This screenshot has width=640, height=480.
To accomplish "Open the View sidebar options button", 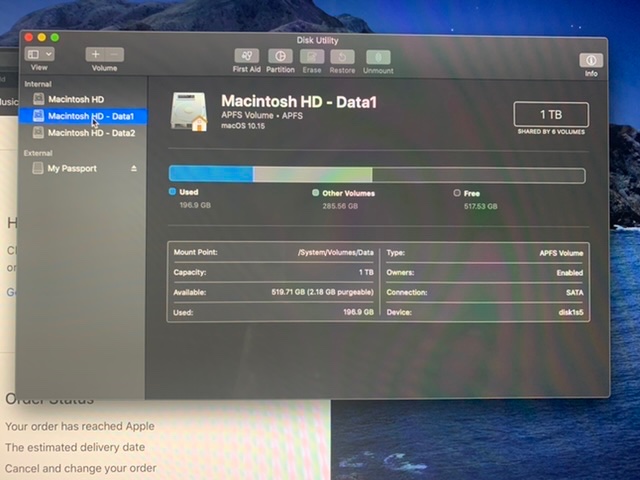I will click(x=39, y=54).
